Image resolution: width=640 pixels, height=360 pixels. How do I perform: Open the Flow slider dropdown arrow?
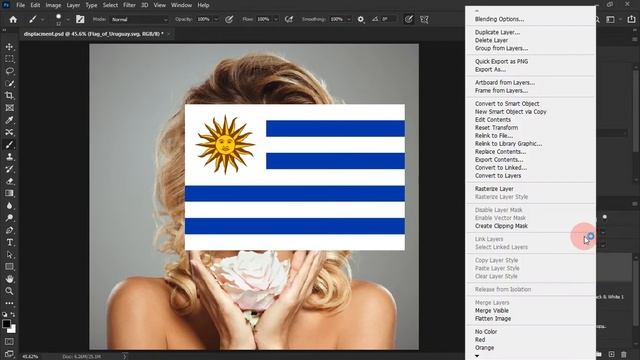point(276,19)
